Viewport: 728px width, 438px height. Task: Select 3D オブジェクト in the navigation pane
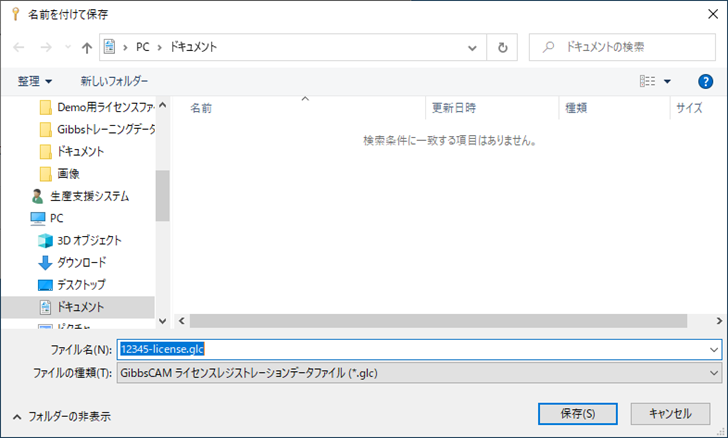88,240
